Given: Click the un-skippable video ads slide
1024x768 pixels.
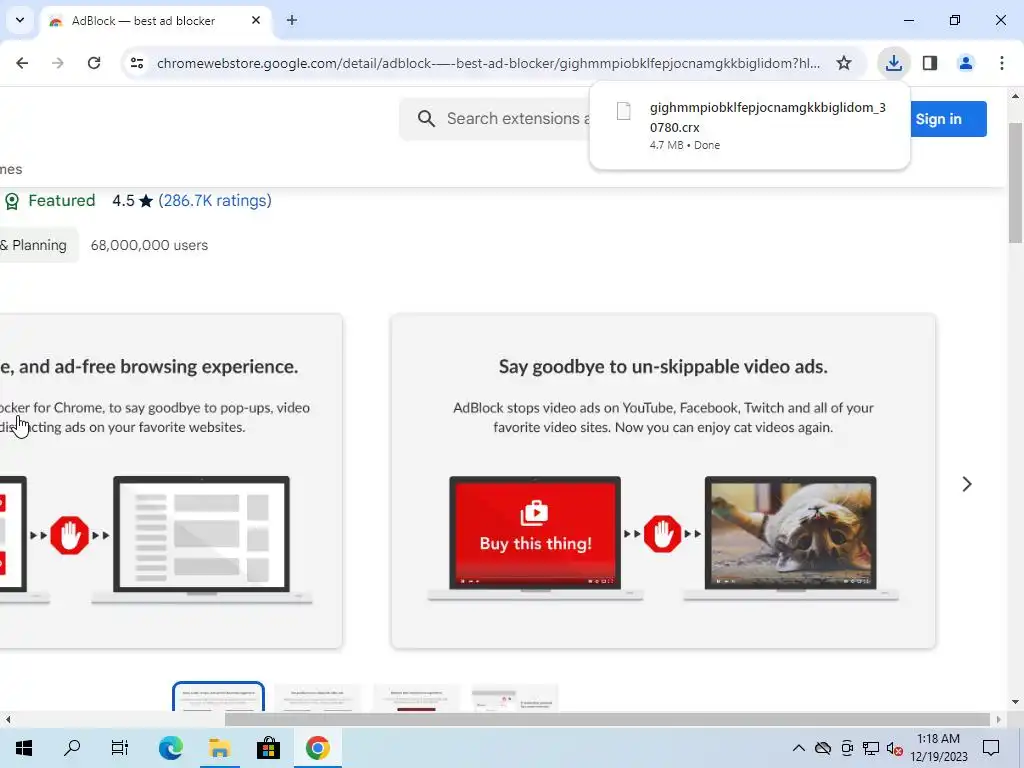Looking at the screenshot, I should [x=663, y=481].
